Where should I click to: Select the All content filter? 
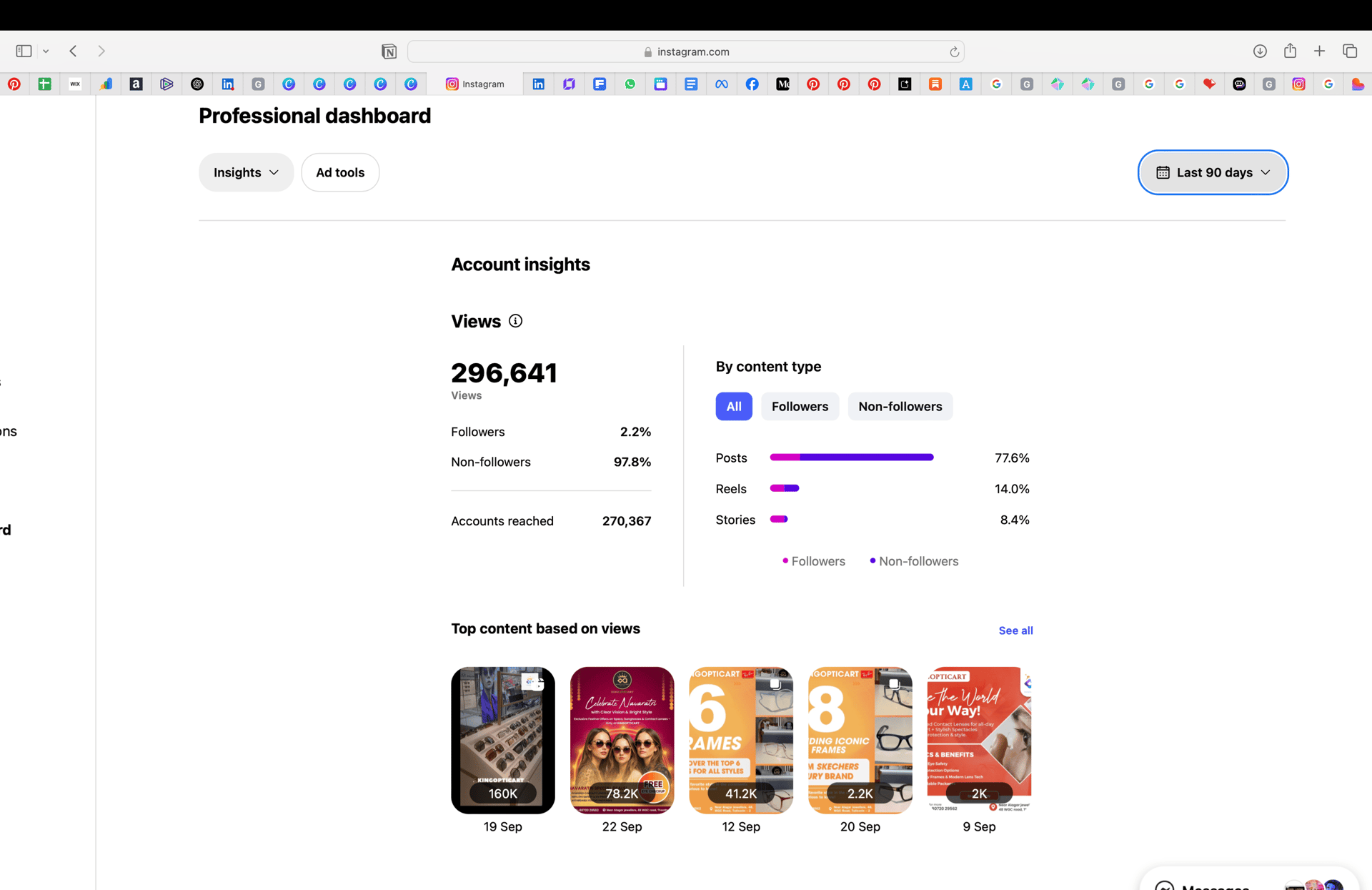[733, 406]
